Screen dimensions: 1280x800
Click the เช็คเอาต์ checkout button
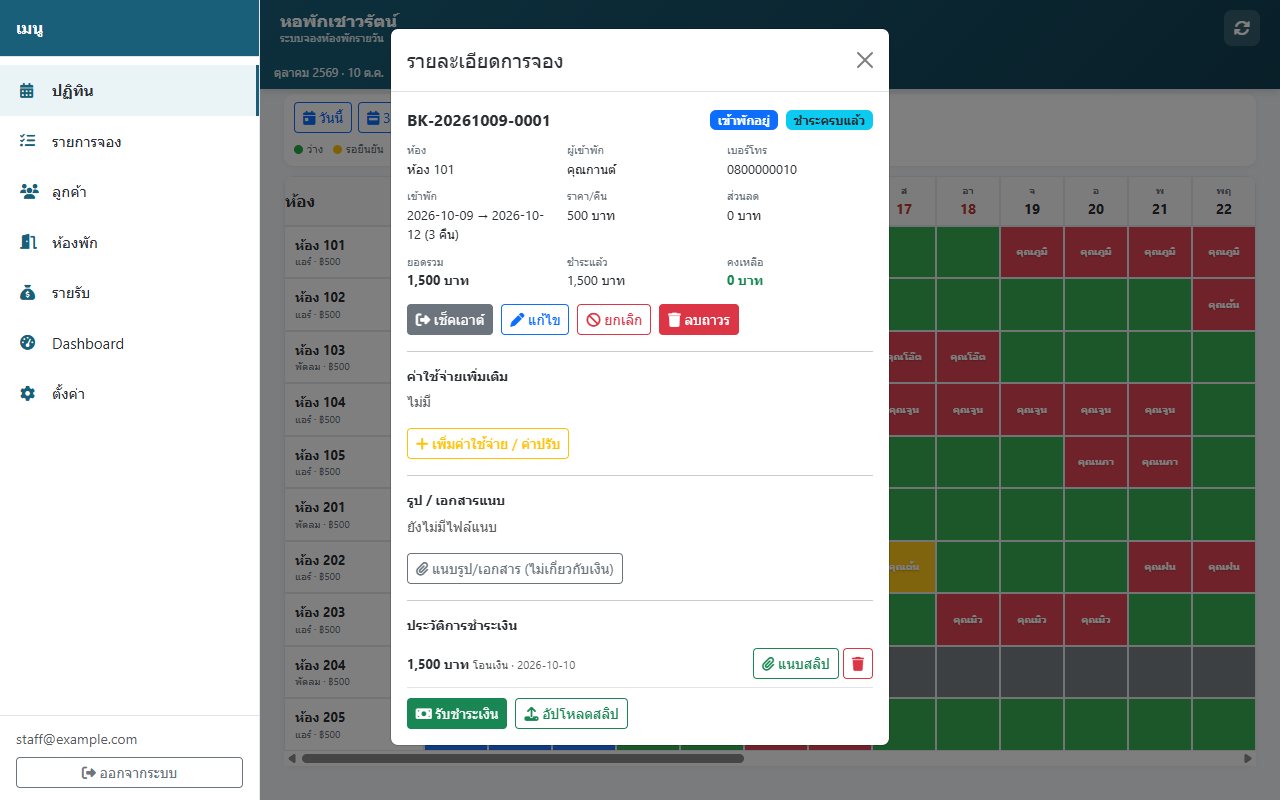pyautogui.click(x=450, y=320)
